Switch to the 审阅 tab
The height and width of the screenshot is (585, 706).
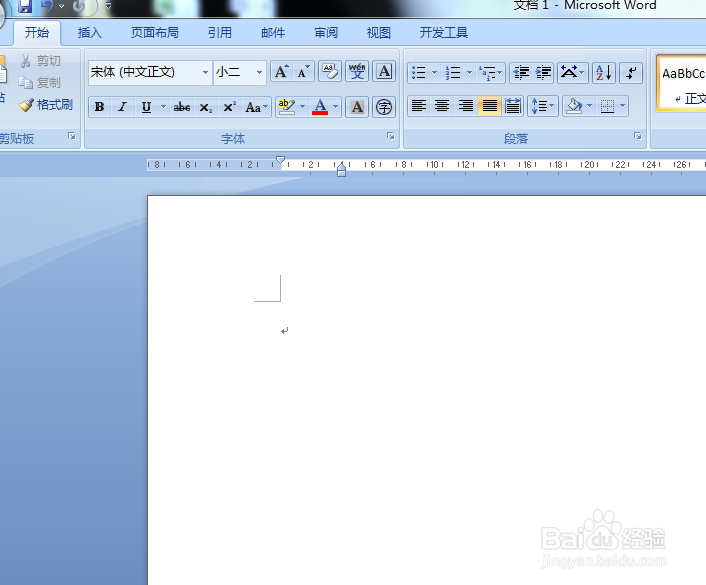(326, 33)
